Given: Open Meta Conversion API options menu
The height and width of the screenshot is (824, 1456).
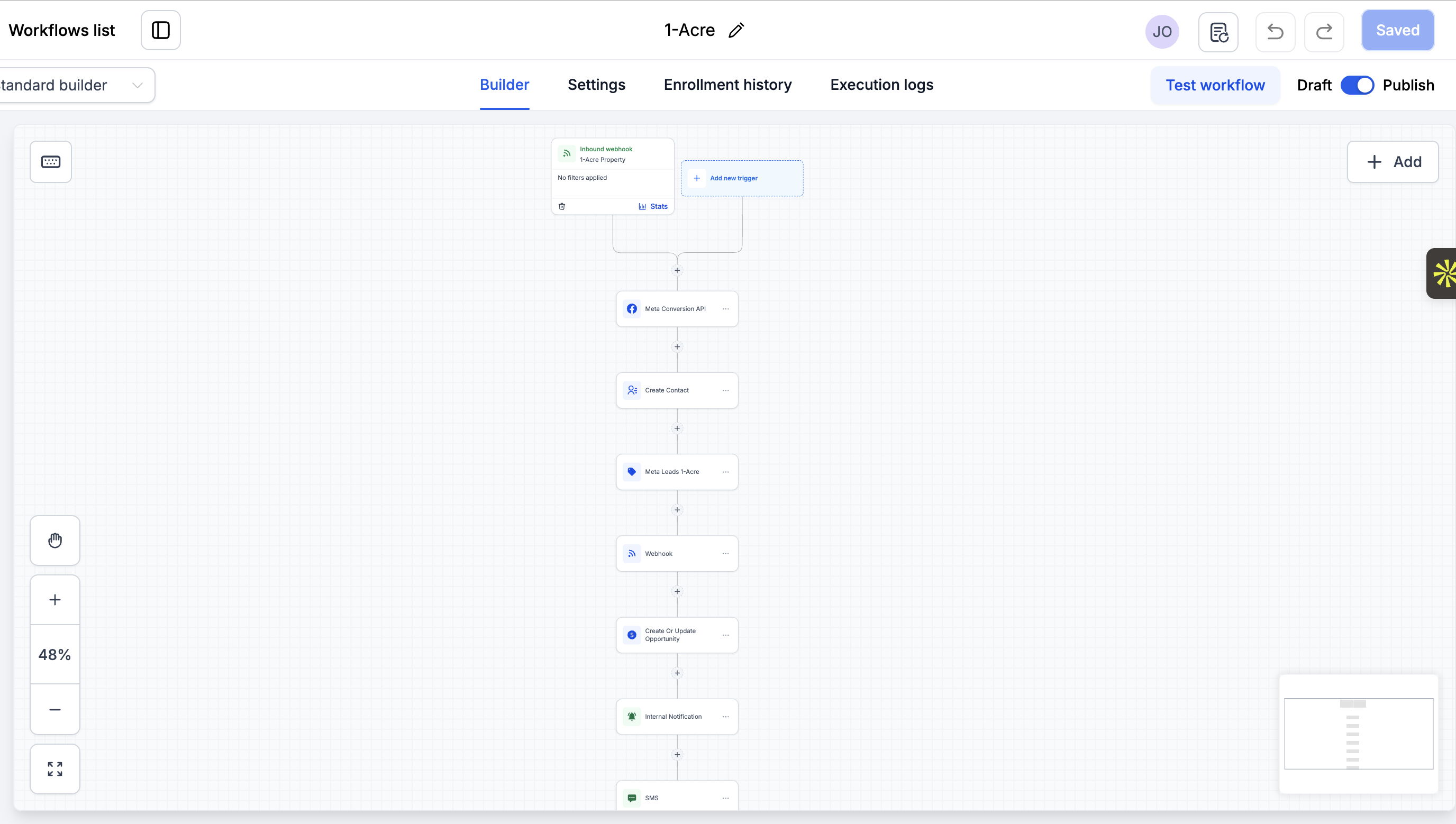Looking at the screenshot, I should (x=726, y=309).
